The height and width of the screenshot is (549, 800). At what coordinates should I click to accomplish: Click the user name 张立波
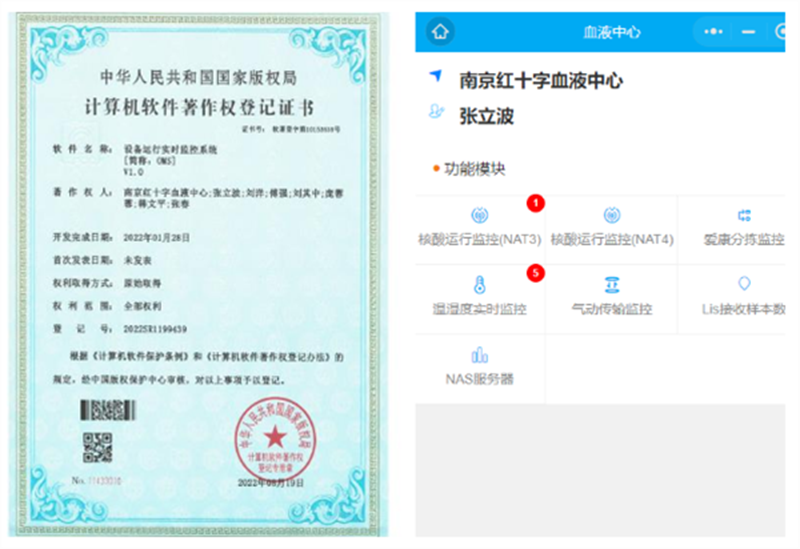click(x=487, y=116)
